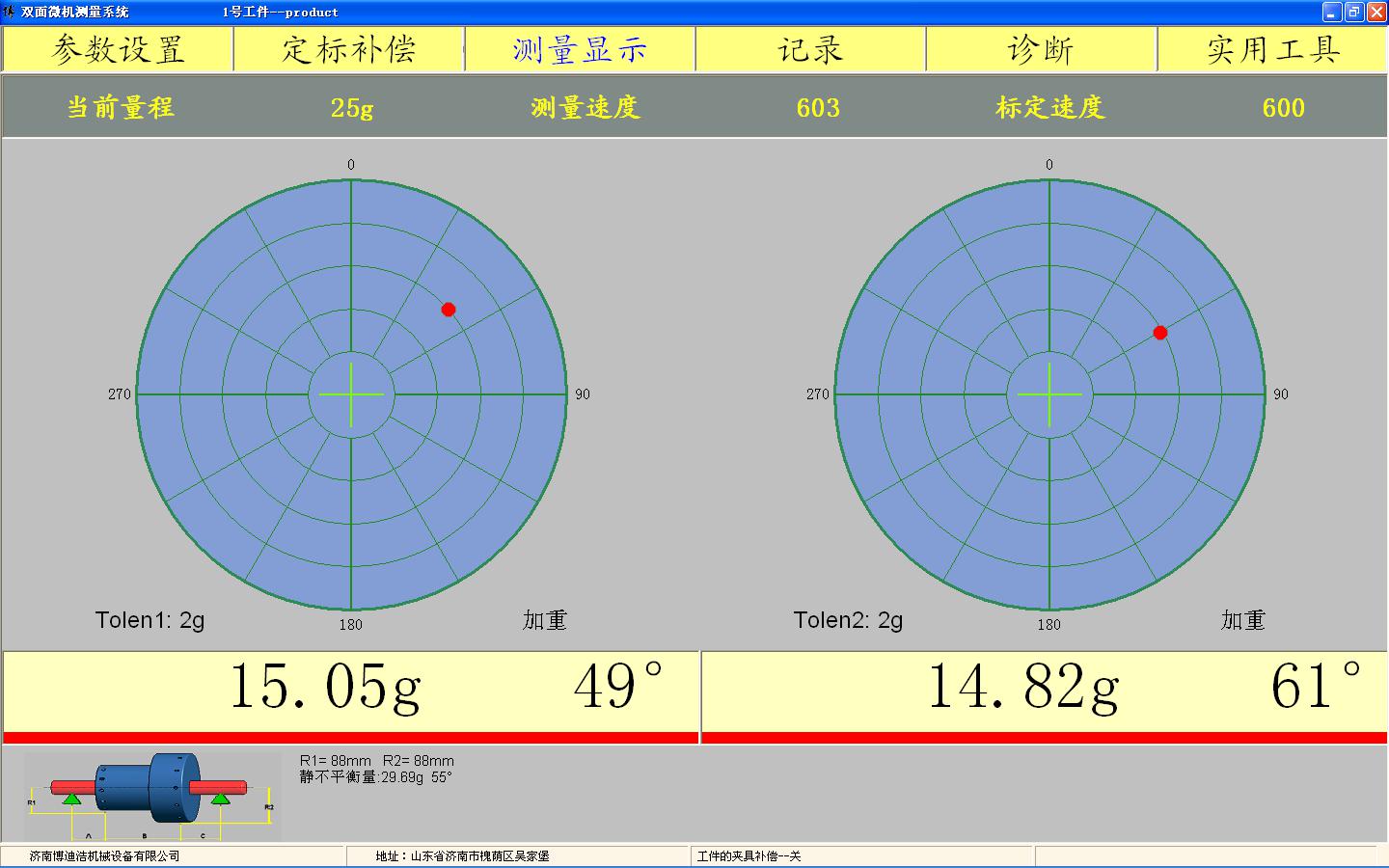
Task: Switch to the 定标补偿 tab
Action: pyautogui.click(x=348, y=49)
